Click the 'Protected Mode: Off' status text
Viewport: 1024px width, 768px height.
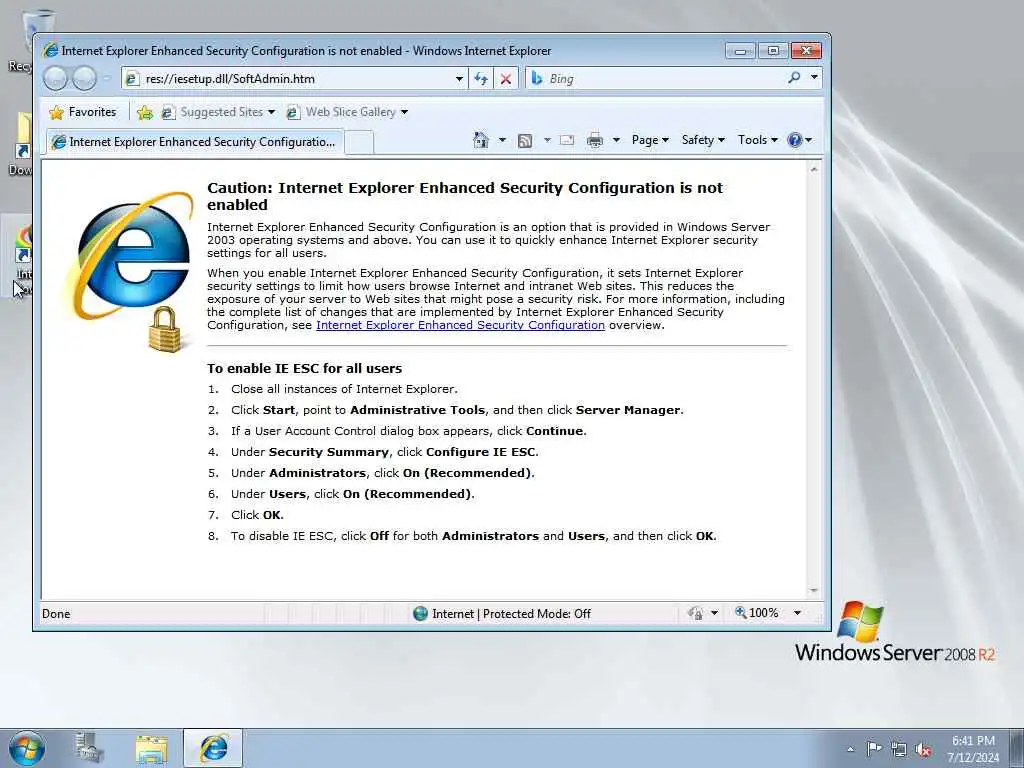(x=537, y=614)
